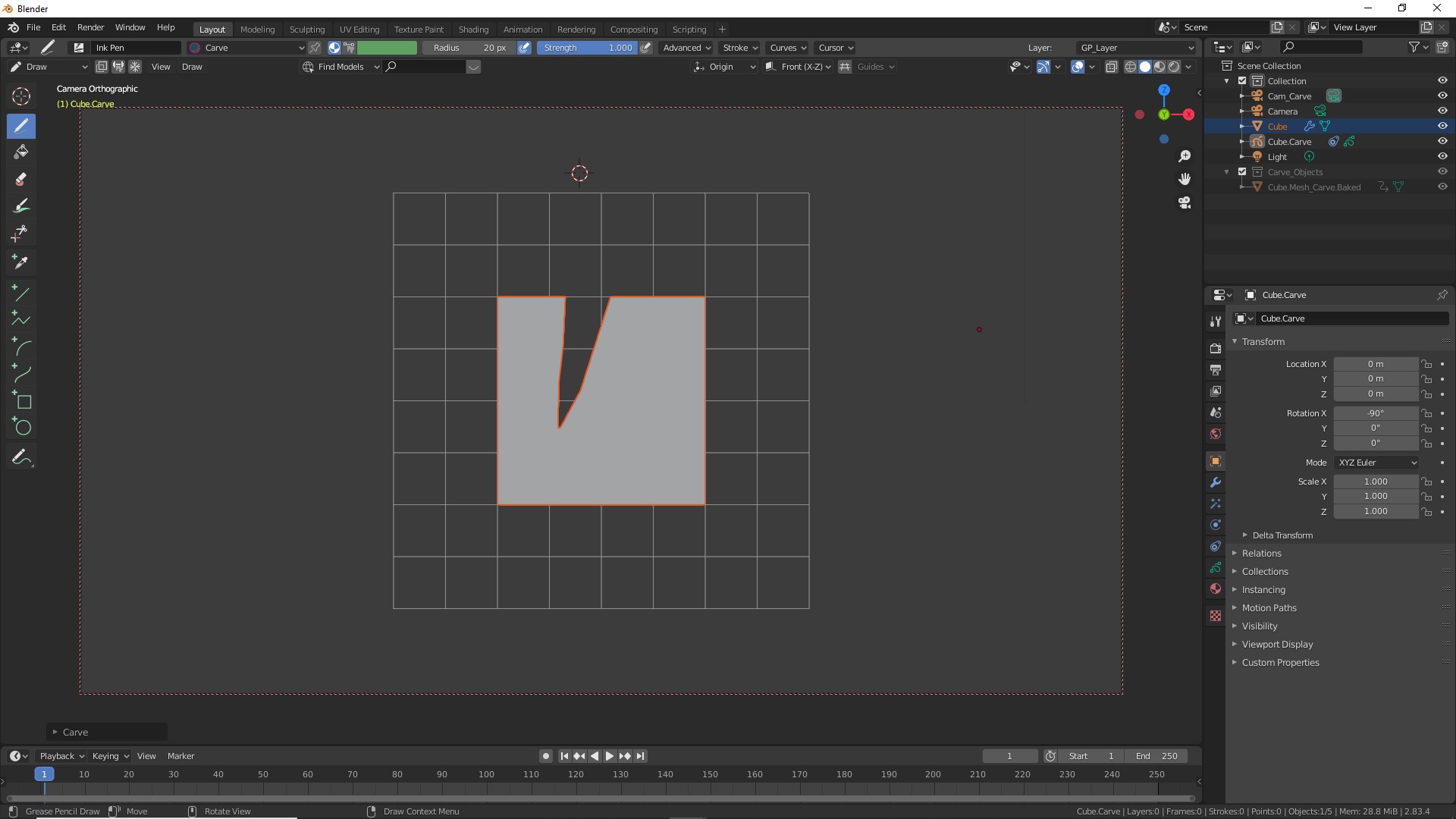Select the Fill bucket tool
Screen dimensions: 1456x819
point(21,152)
